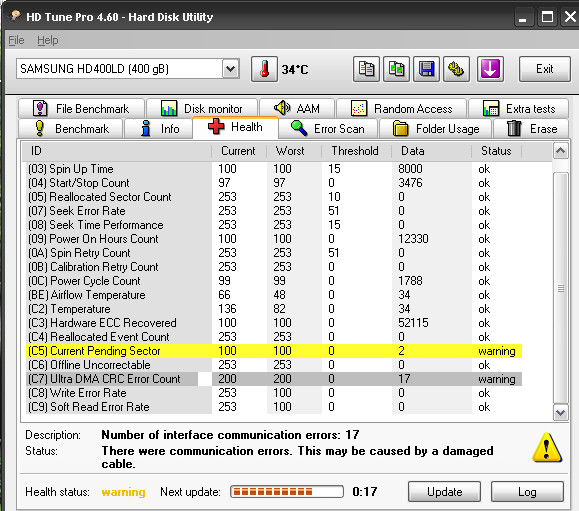Screen dimensions: 579x511
Task: Select the (C9) Soft Read Error Rate row
Action: pos(275,407)
